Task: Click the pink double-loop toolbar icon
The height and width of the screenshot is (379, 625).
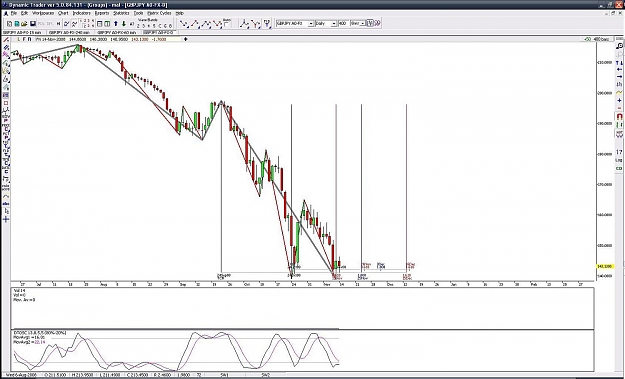Action: coord(377,24)
